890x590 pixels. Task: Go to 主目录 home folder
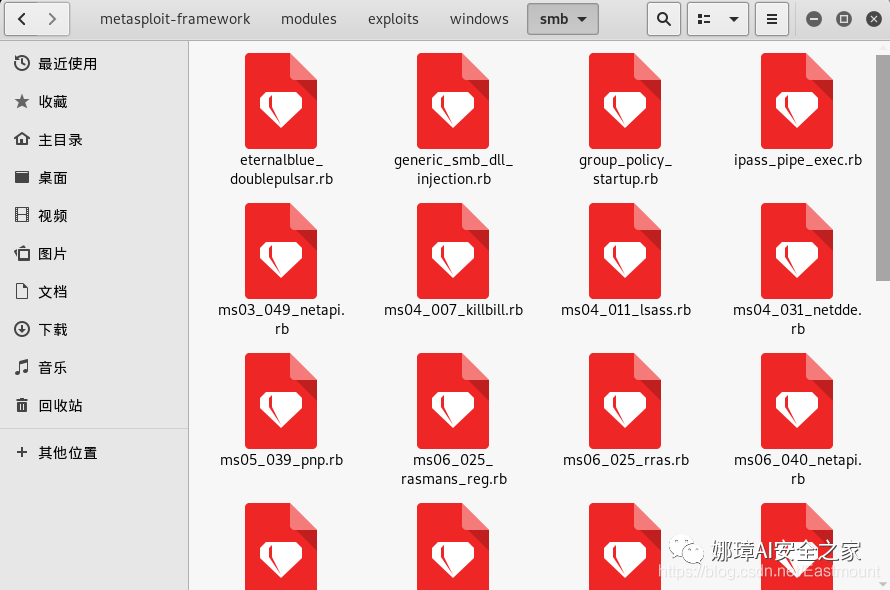pyautogui.click(x=94, y=140)
